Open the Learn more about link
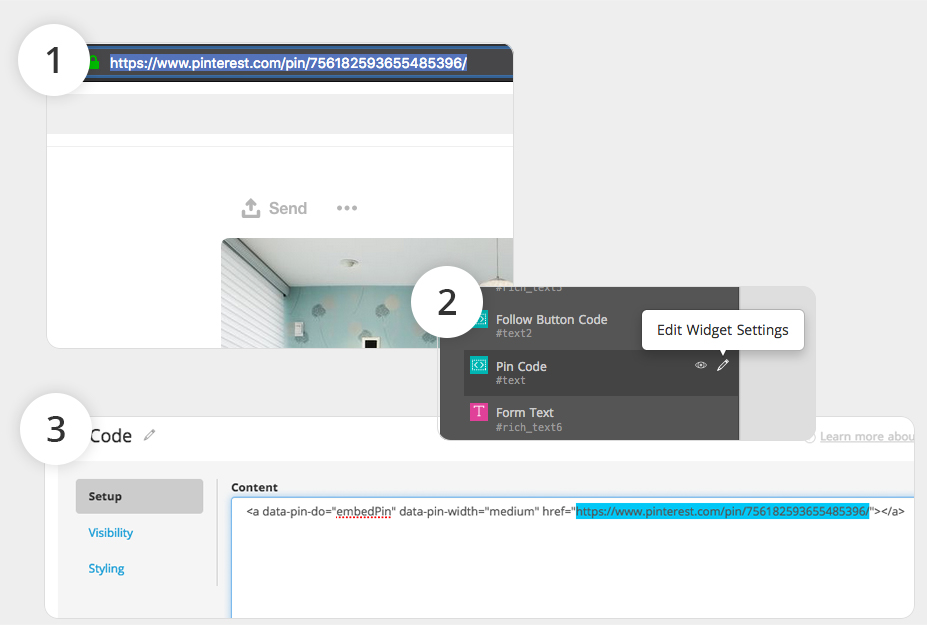Image resolution: width=927 pixels, height=625 pixels. click(x=866, y=436)
